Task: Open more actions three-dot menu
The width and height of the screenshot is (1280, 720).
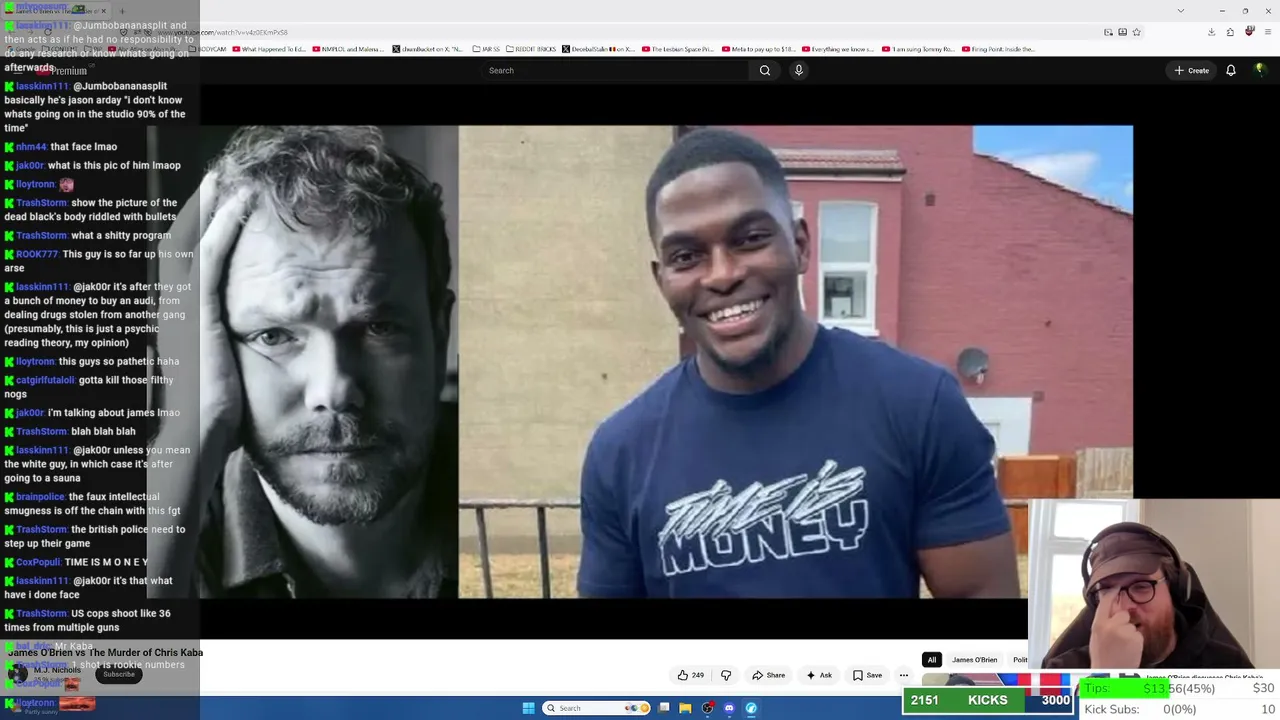Action: point(904,675)
